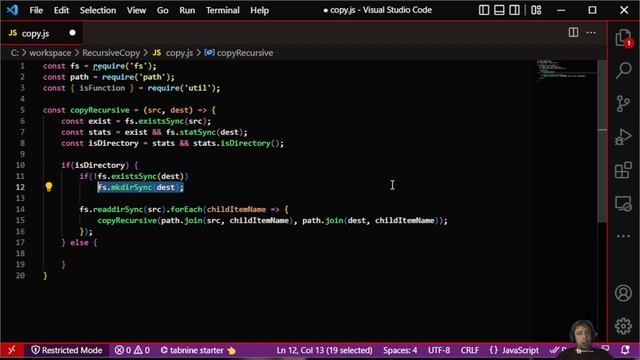The image size is (640, 360).
Task: Open the Extensions view icon
Action: [623, 170]
